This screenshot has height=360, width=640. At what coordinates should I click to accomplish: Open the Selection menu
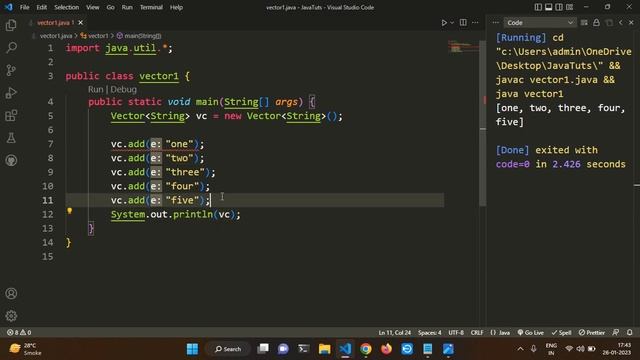67,7
